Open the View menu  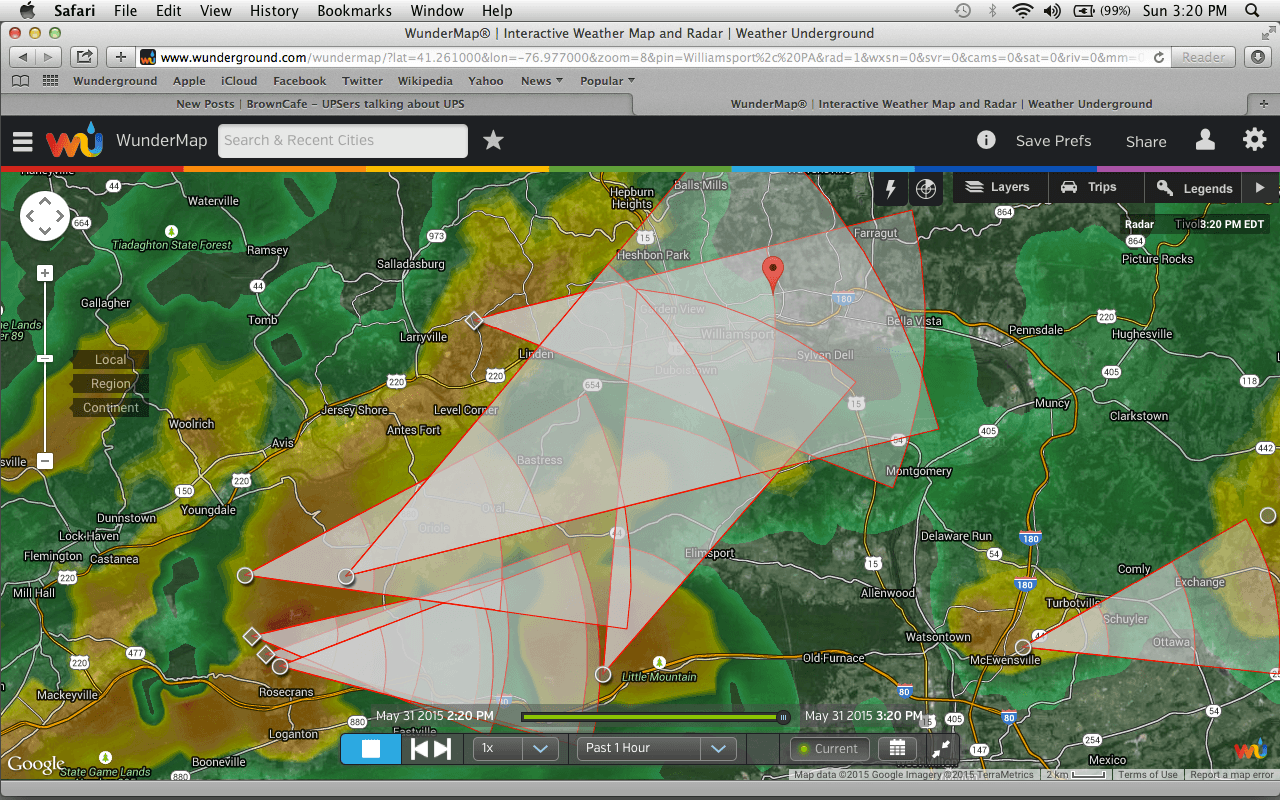[x=216, y=11]
